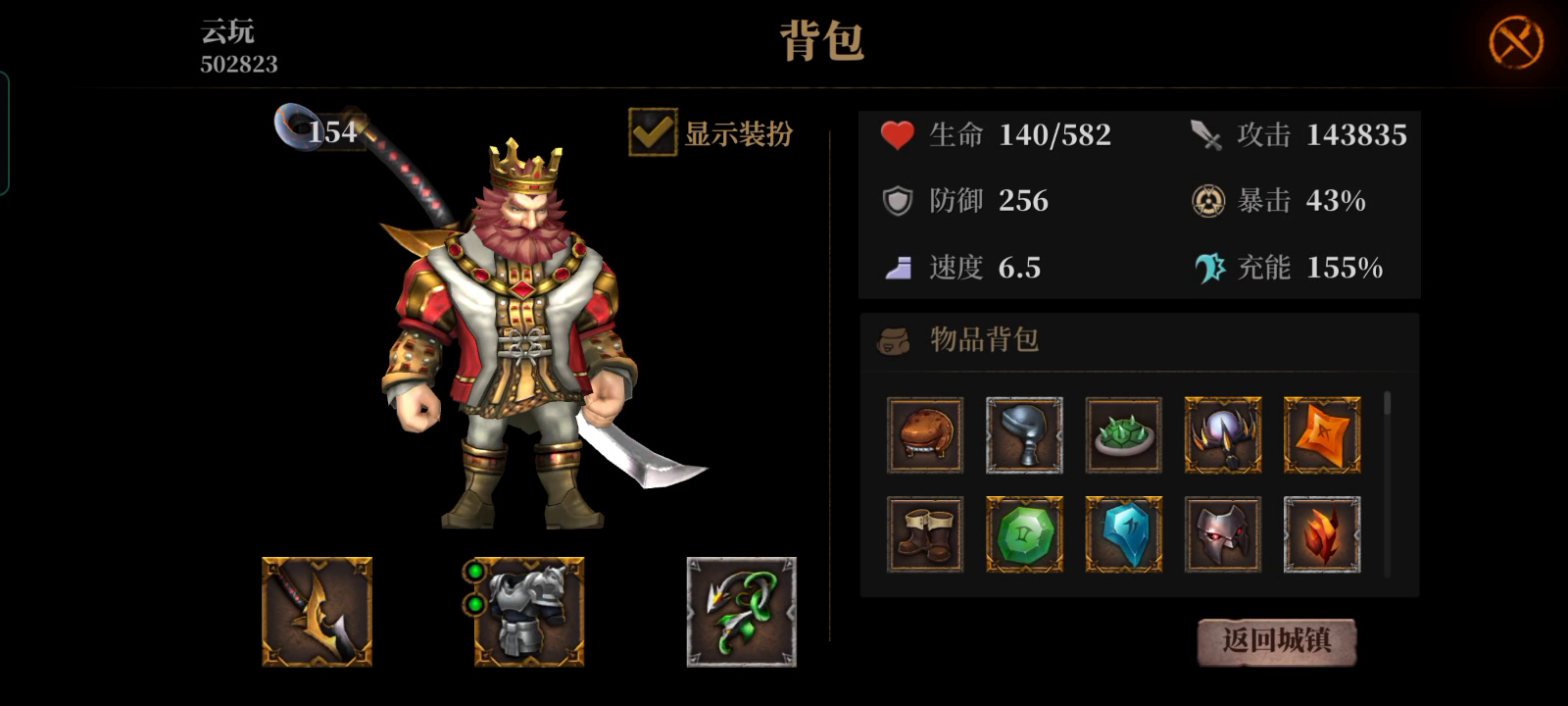Select the brown toad item in backpack
1568x706 pixels.
(925, 435)
